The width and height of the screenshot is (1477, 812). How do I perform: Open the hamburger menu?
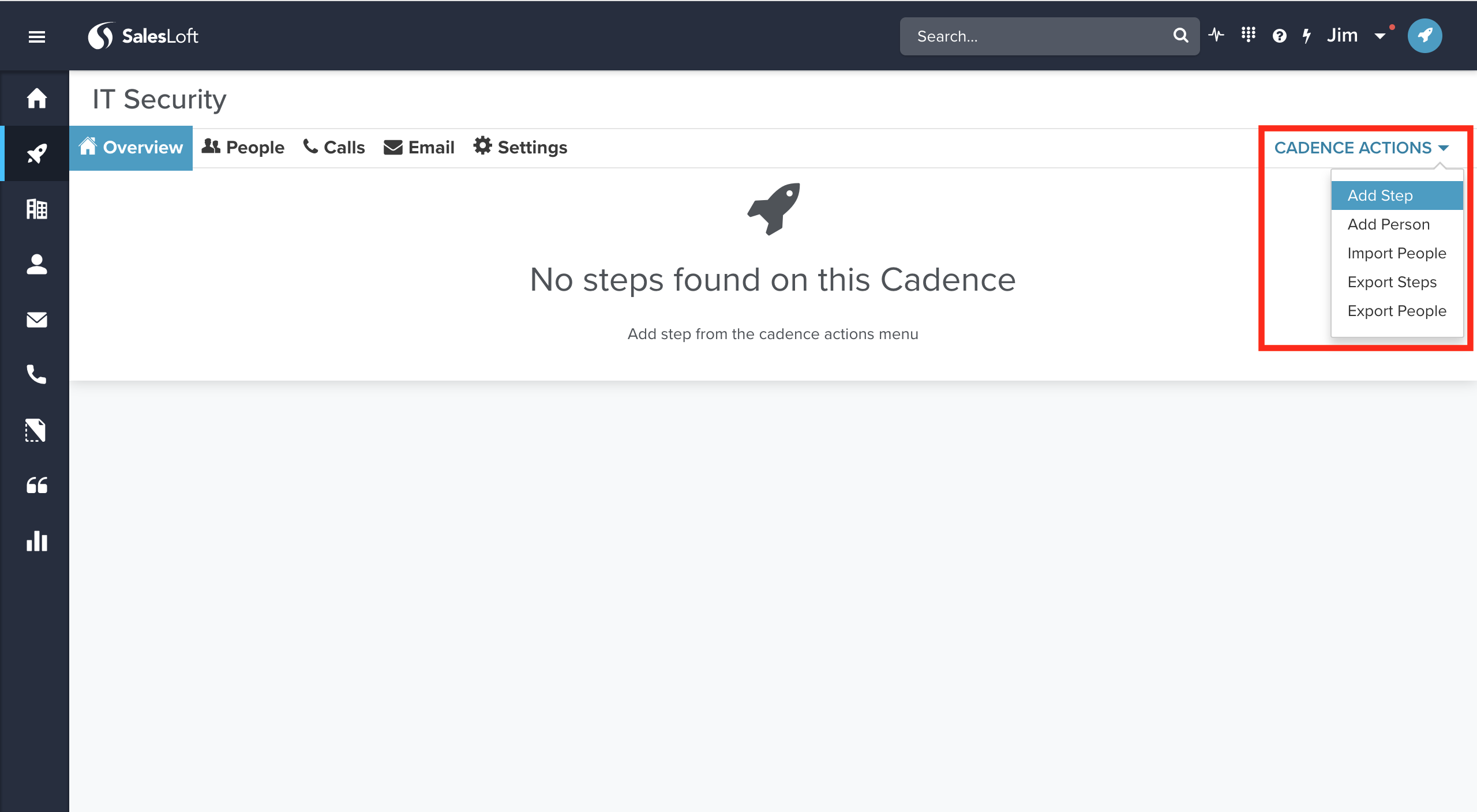pyautogui.click(x=37, y=37)
